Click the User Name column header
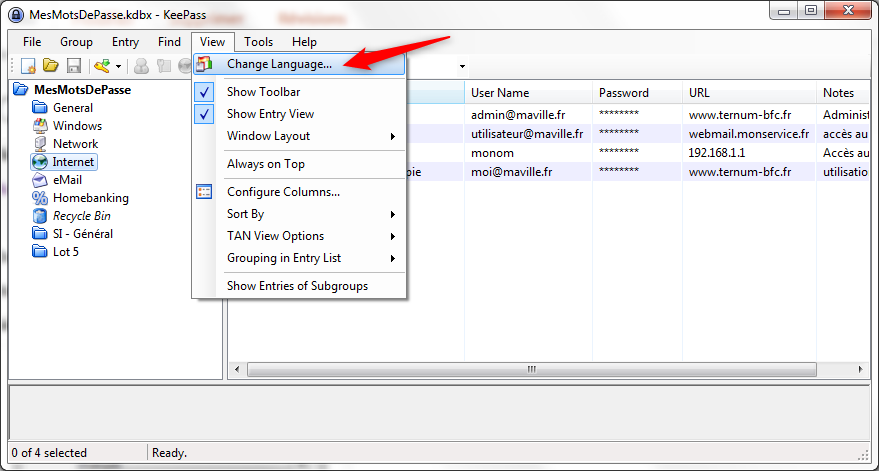This screenshot has height=471, width=879. 500,93
